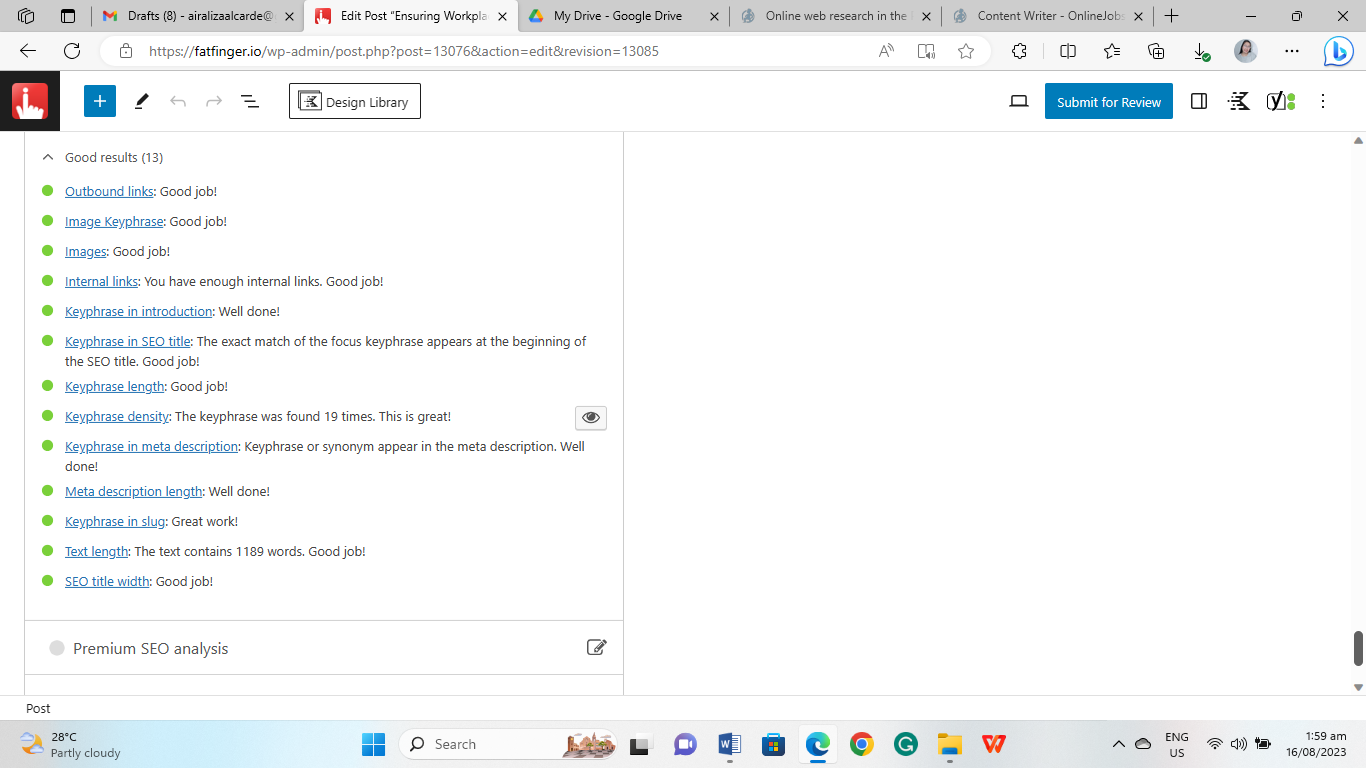Open the Favorites list icon
Viewport: 1366px width, 768px height.
(x=1112, y=51)
